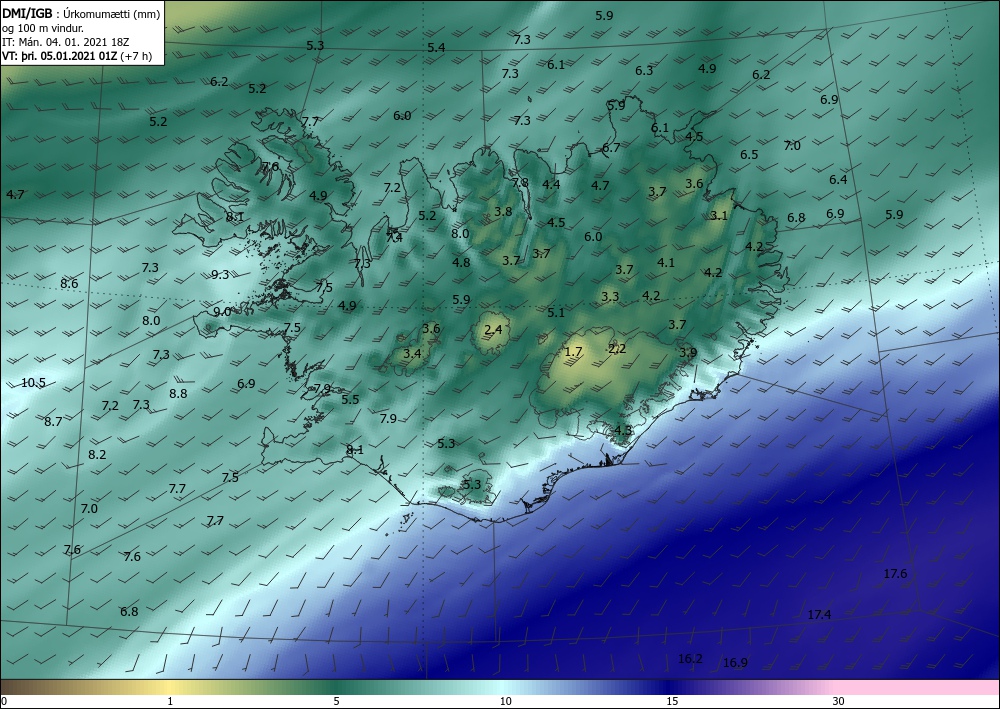Screen dimensions: 1000x709
Task: Select the map value 6.4
Action: [838, 180]
